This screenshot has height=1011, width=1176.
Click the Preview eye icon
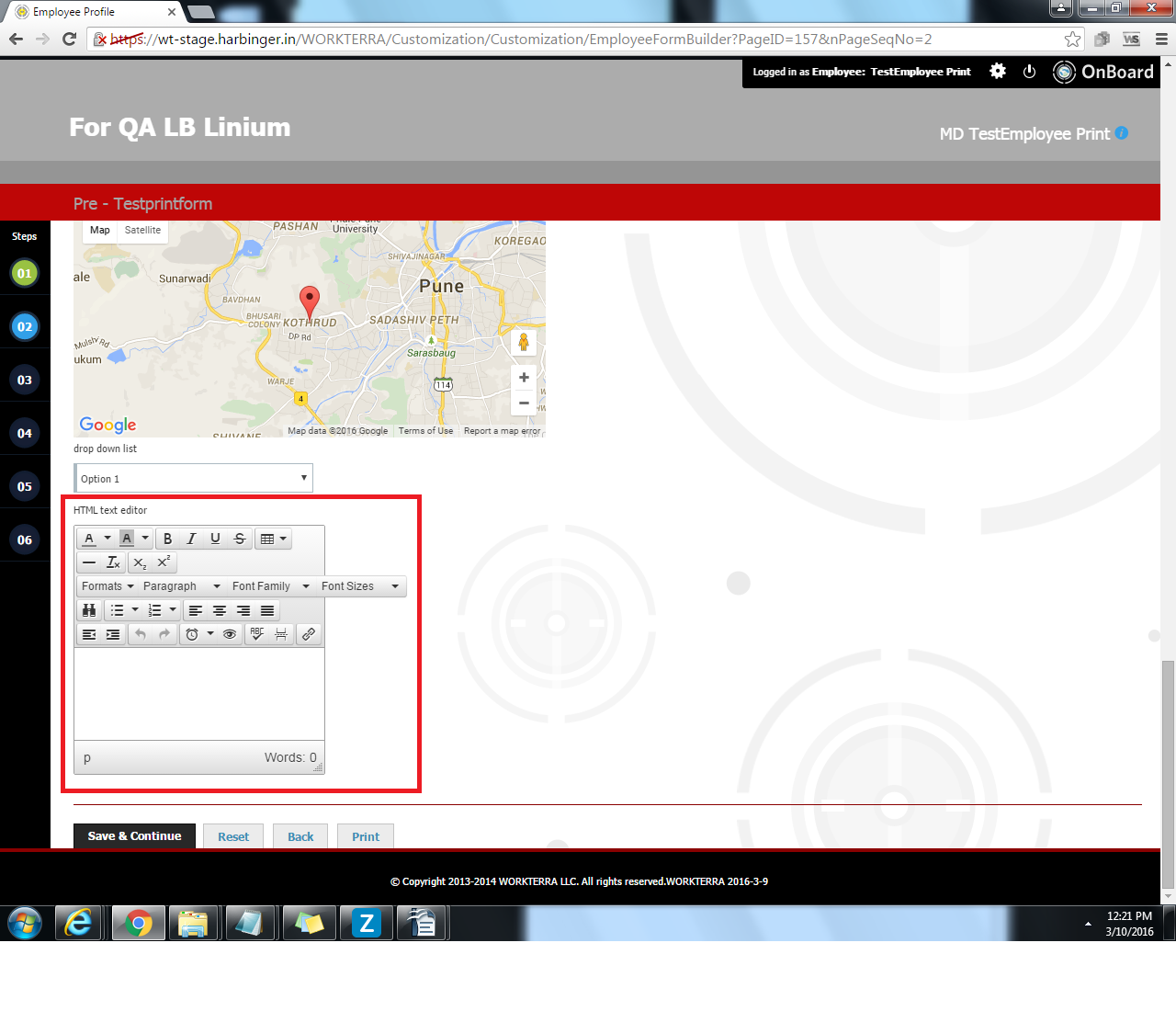click(230, 634)
